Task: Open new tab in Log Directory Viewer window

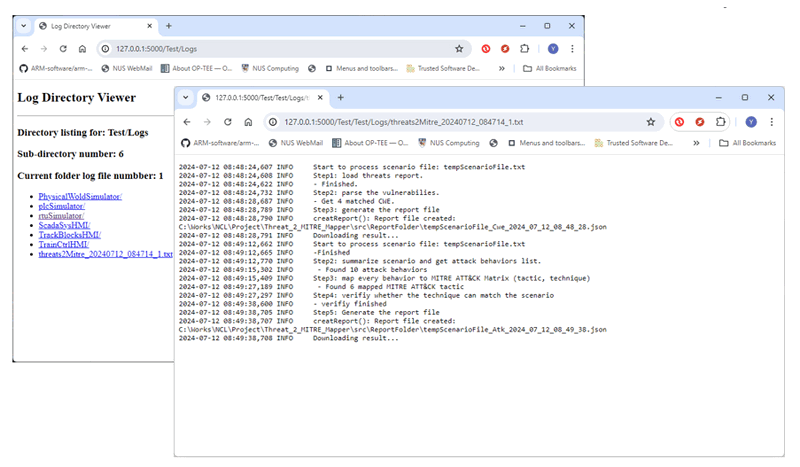Action: [169, 26]
